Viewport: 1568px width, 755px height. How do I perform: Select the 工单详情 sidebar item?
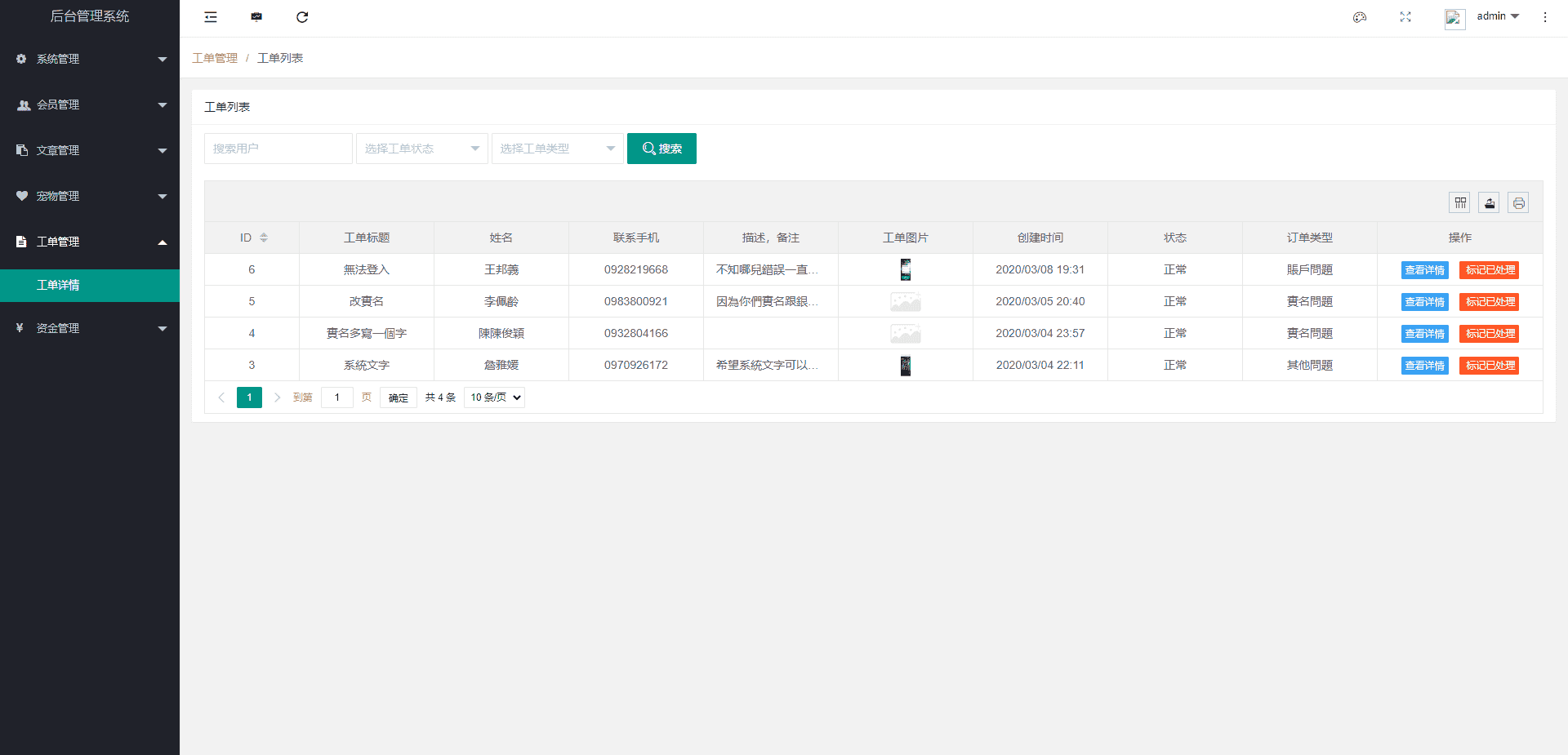coord(90,285)
